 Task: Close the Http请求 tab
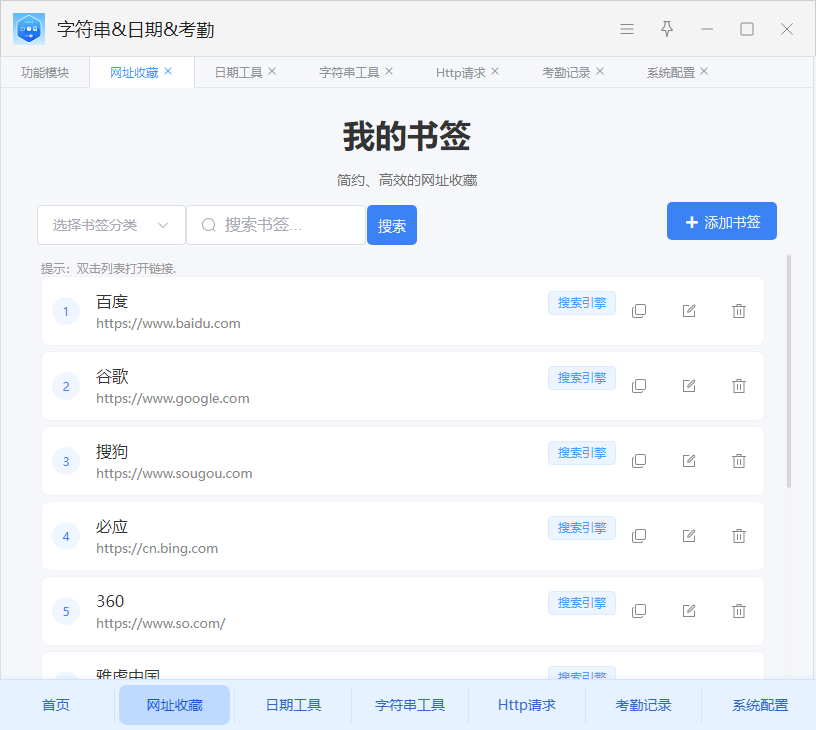point(495,71)
